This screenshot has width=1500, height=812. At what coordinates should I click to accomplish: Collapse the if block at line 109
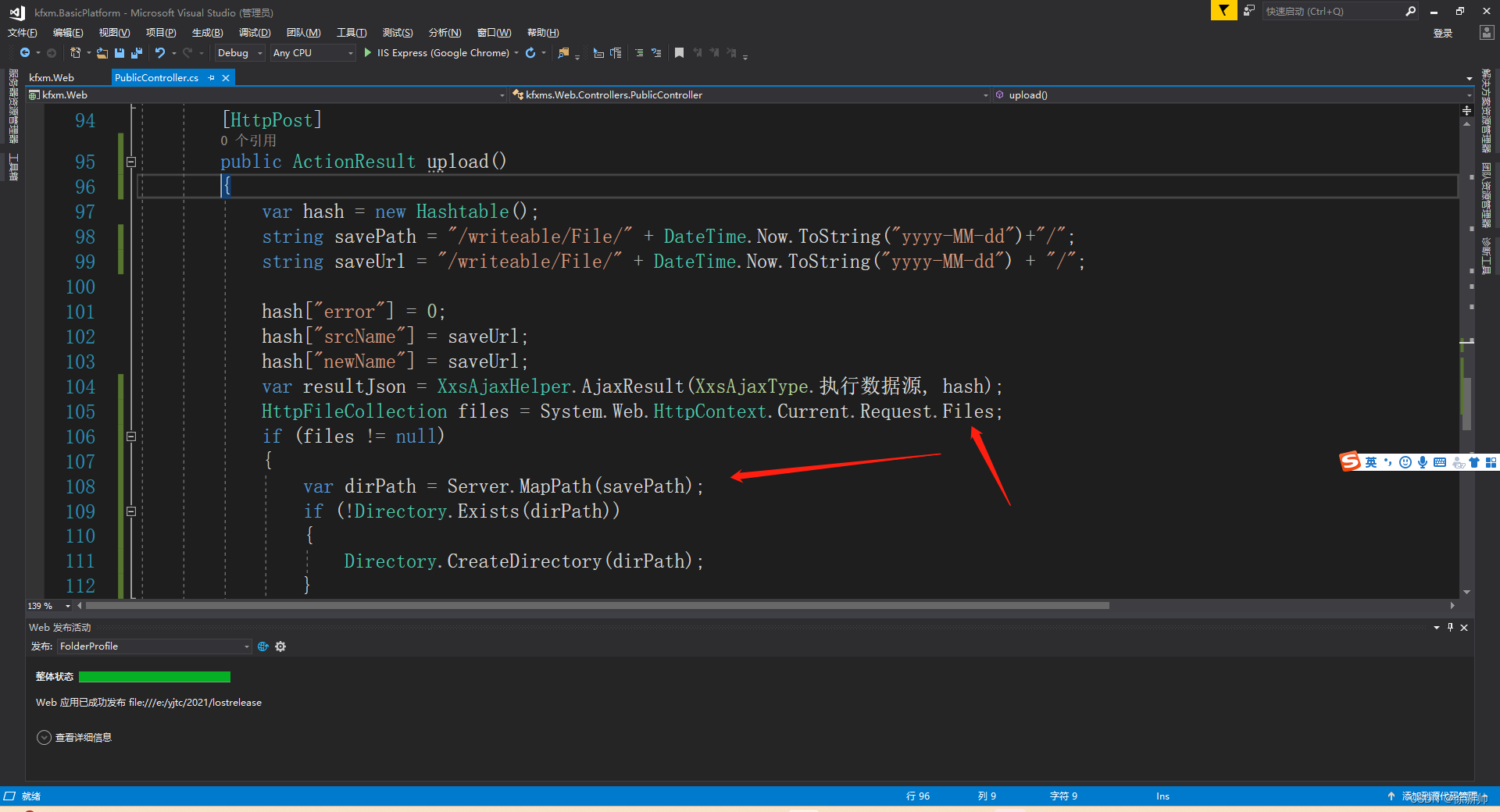click(x=131, y=511)
